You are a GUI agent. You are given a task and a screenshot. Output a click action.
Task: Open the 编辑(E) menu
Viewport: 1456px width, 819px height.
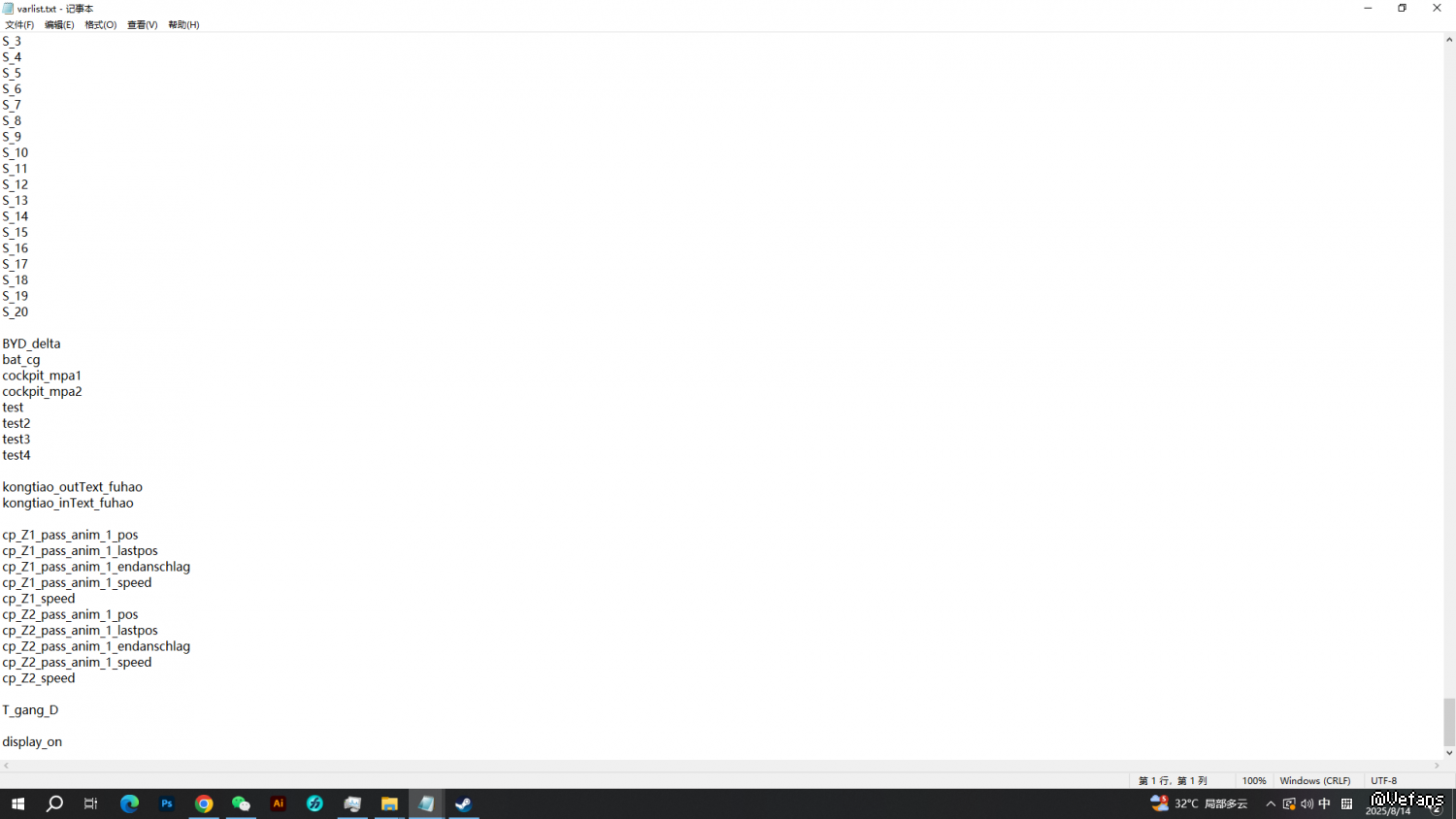[x=59, y=25]
